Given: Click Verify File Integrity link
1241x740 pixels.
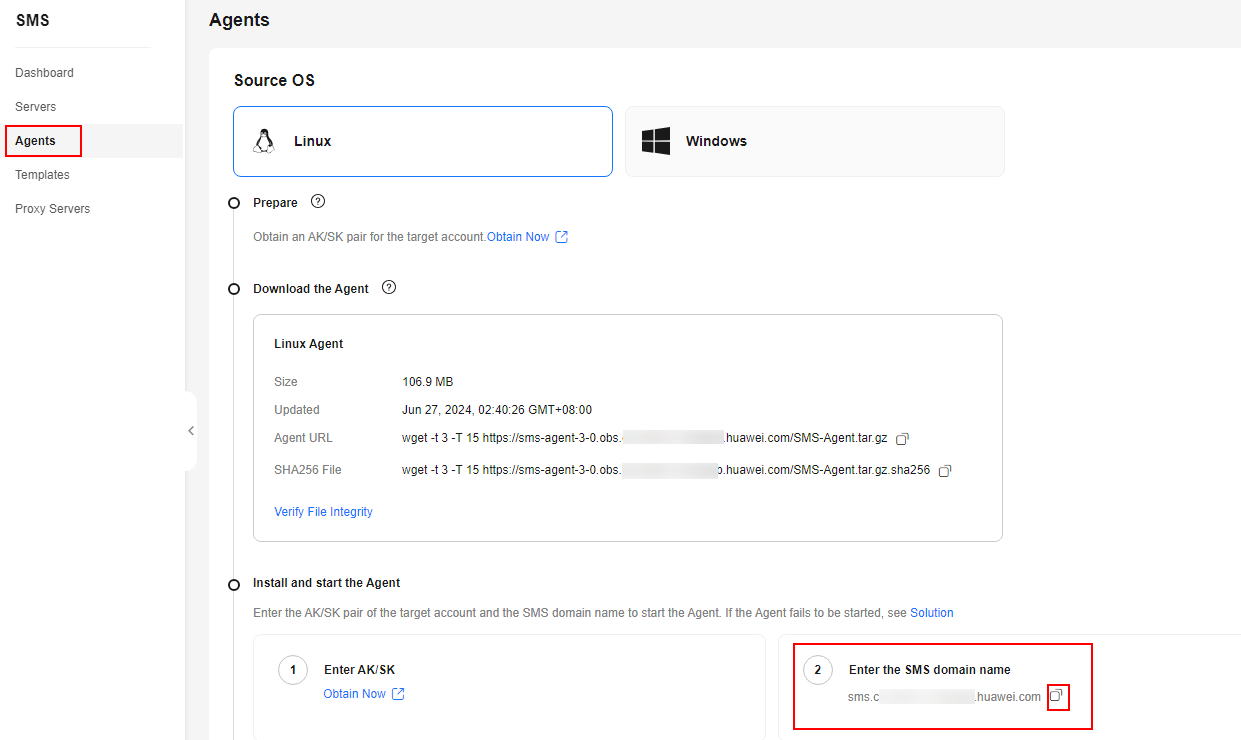Looking at the screenshot, I should [323, 512].
